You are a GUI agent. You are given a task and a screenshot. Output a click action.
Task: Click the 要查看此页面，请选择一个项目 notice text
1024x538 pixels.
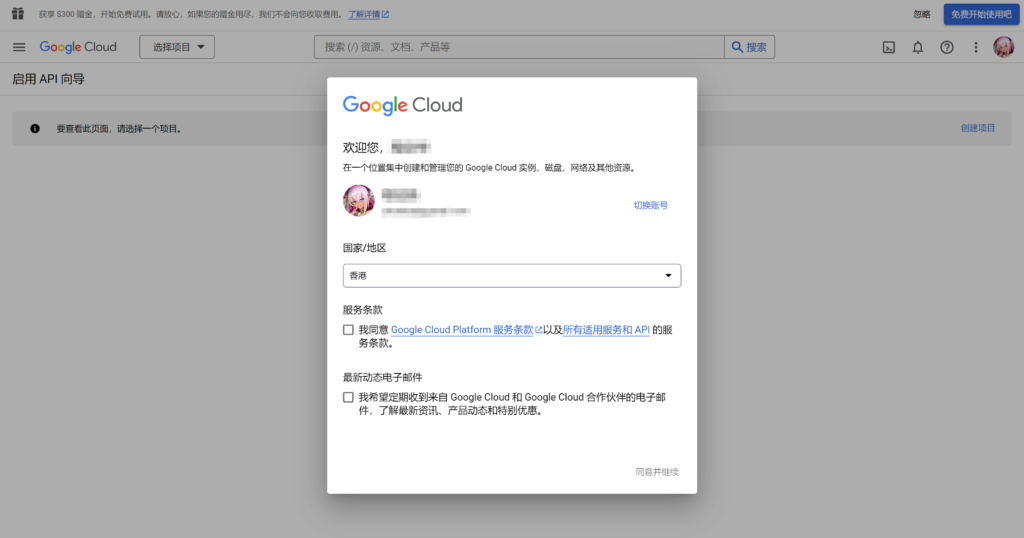pyautogui.click(x=119, y=129)
